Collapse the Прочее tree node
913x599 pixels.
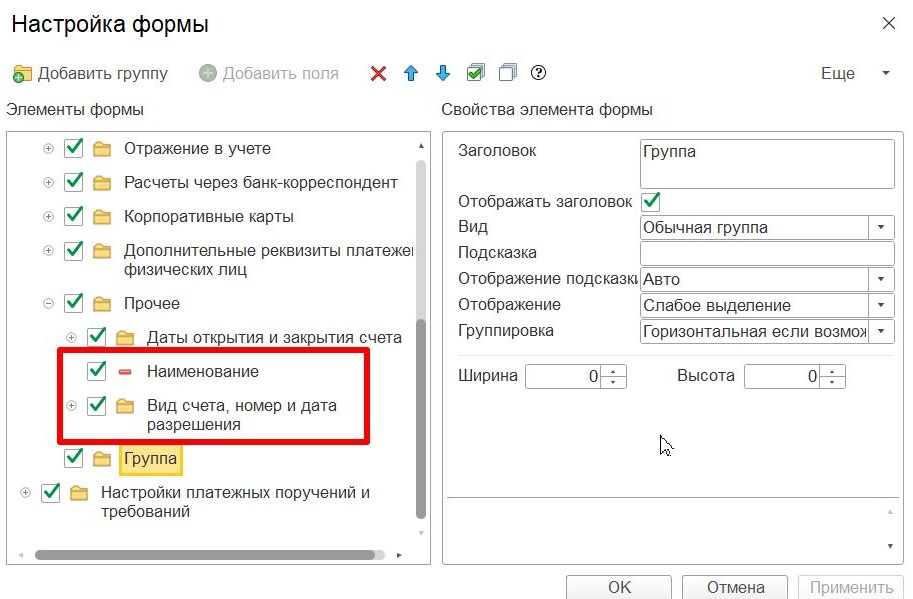[49, 302]
